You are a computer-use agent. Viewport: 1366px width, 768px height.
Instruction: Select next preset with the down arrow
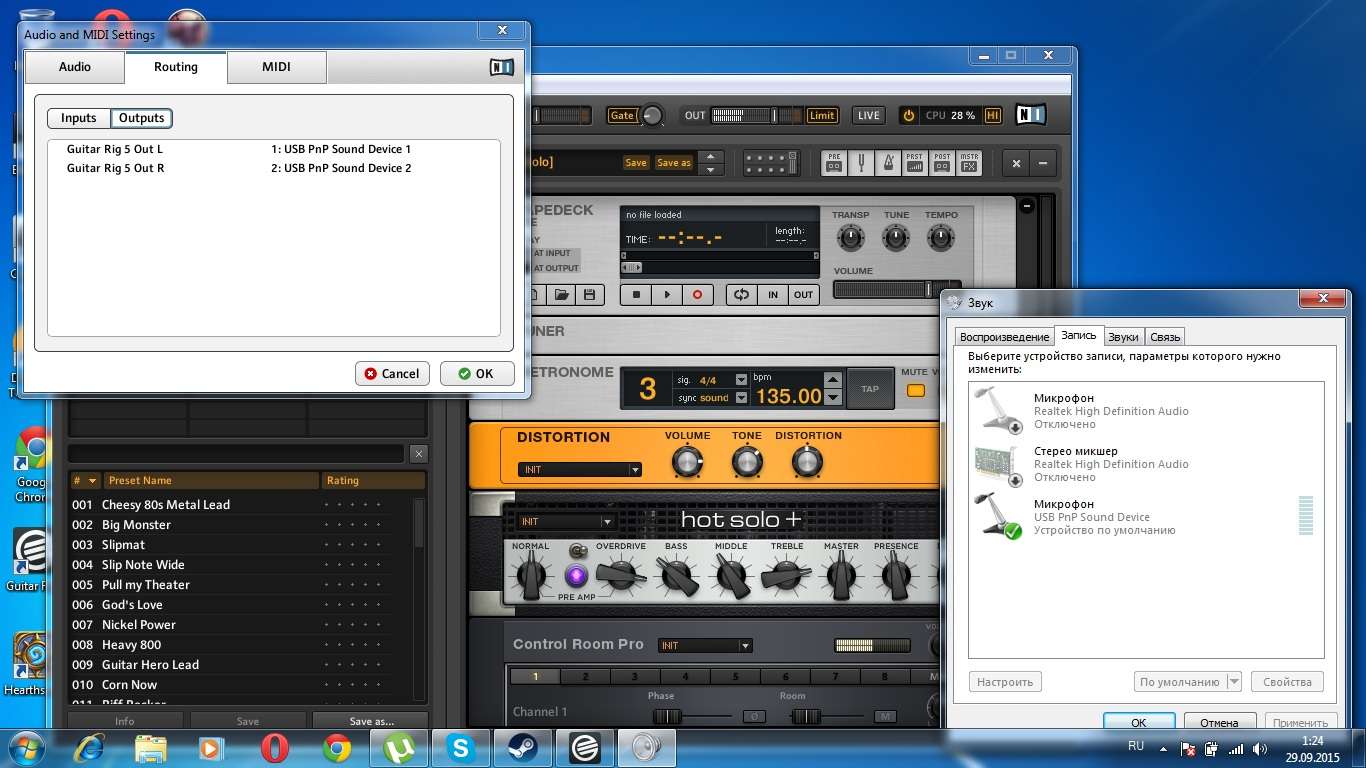710,170
